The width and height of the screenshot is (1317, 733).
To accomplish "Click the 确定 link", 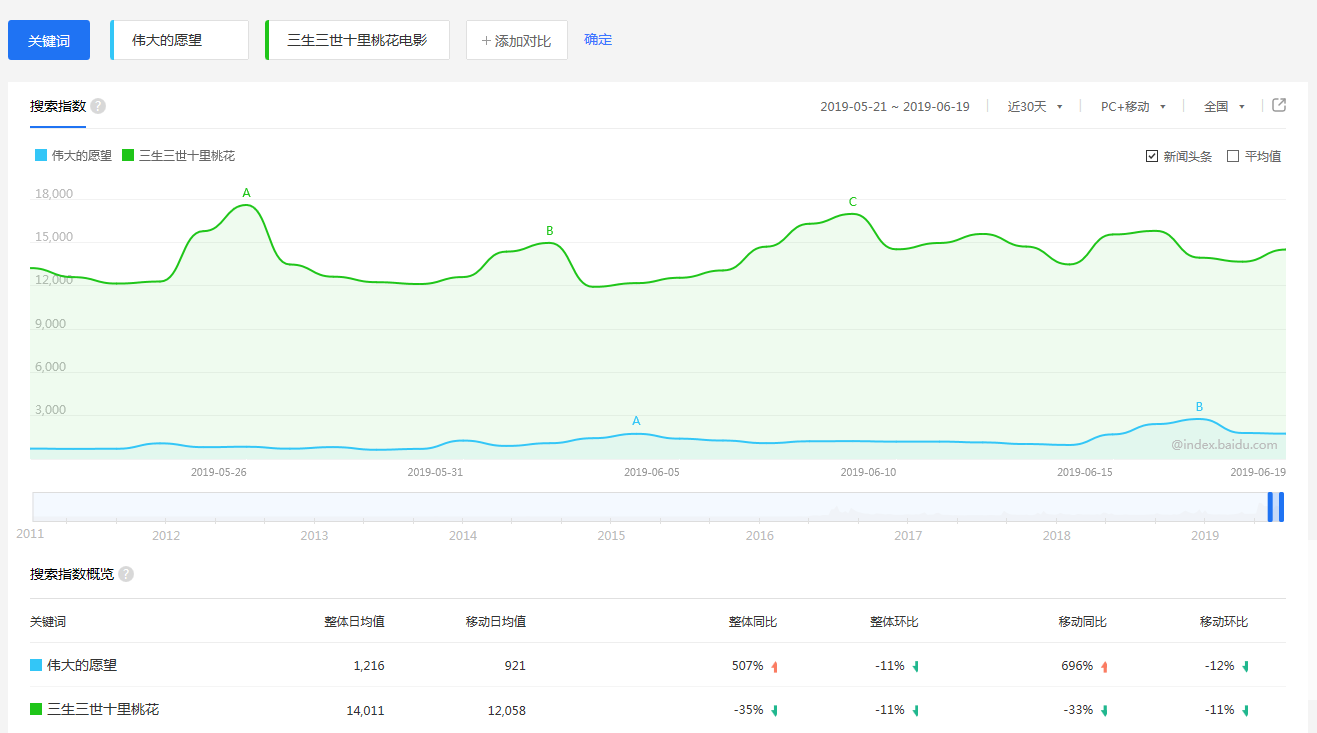I will point(598,40).
